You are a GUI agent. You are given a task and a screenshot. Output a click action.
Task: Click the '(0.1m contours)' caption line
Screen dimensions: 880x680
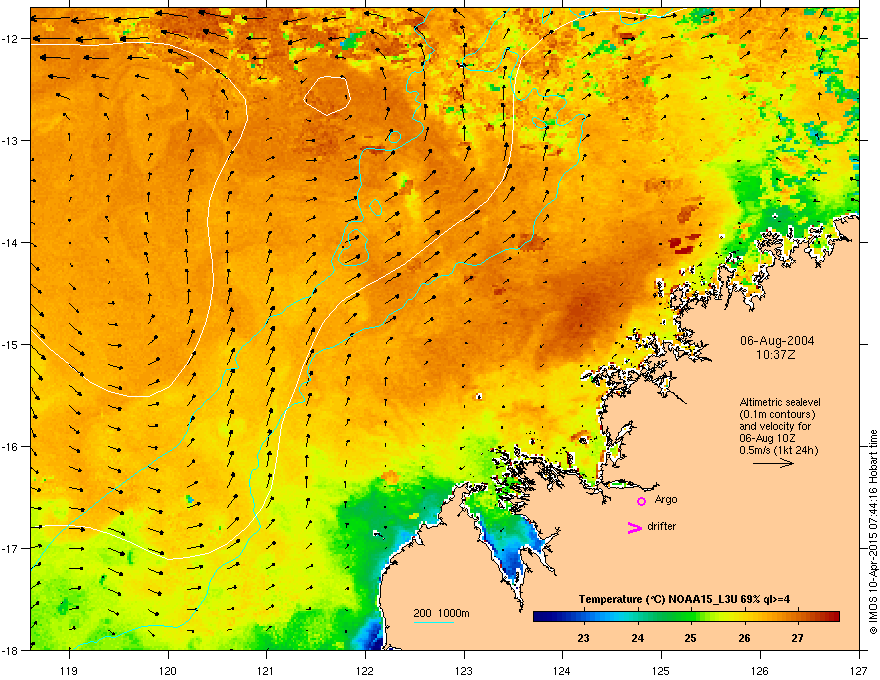(777, 414)
